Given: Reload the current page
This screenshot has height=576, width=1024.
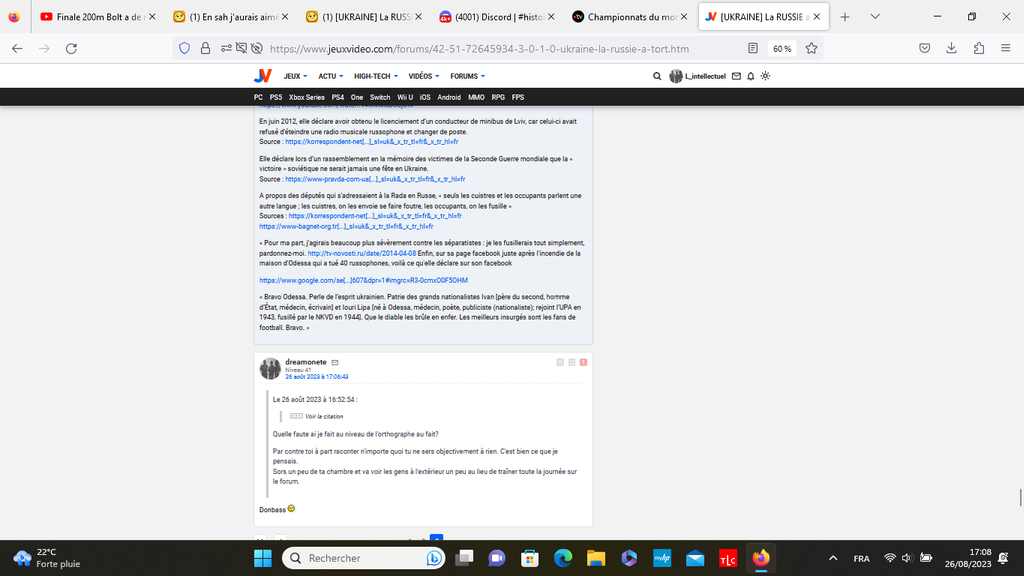Looking at the screenshot, I should (x=71, y=48).
